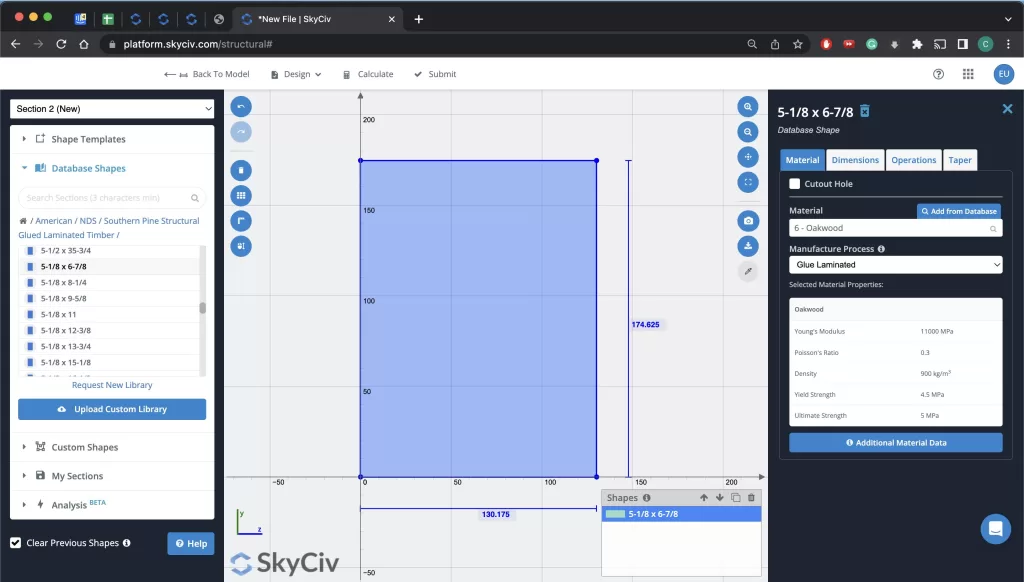Image resolution: width=1024 pixels, height=582 pixels.
Task: Open new browser tab with plus
Action: (x=419, y=19)
